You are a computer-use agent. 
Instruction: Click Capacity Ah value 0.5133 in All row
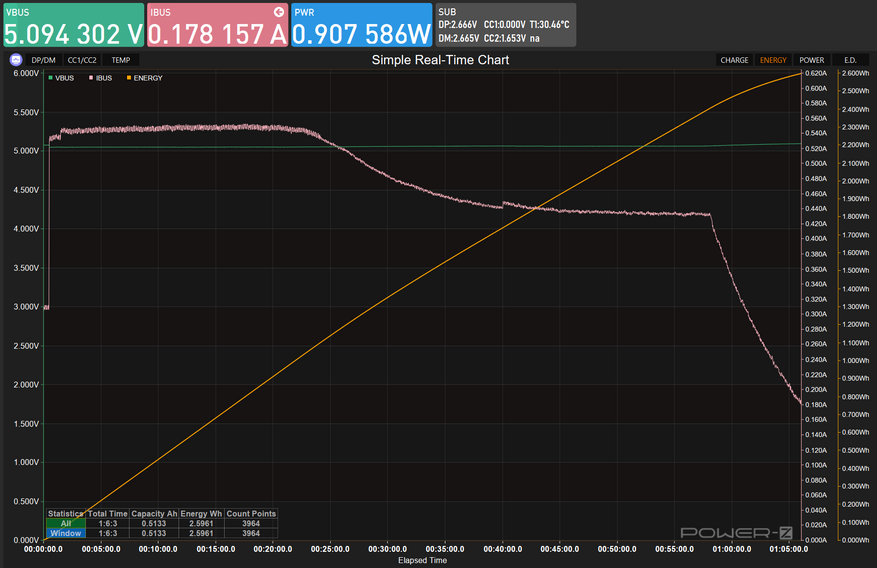click(x=154, y=523)
